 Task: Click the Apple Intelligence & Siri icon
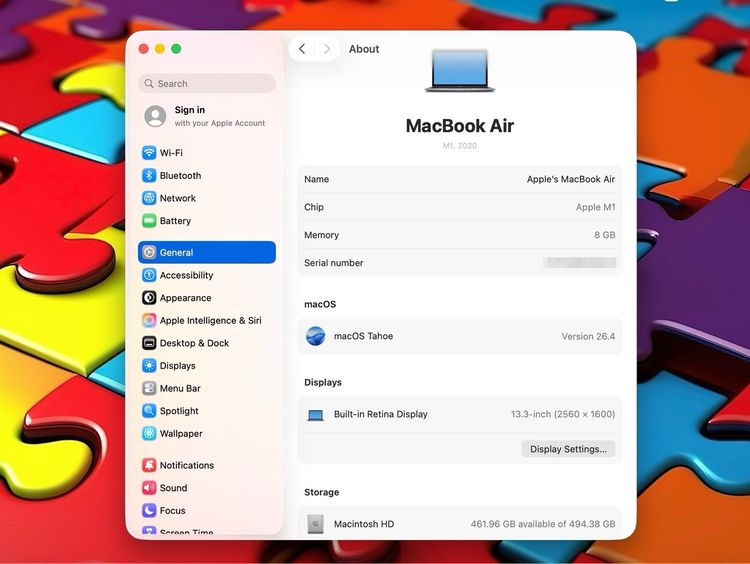149,320
